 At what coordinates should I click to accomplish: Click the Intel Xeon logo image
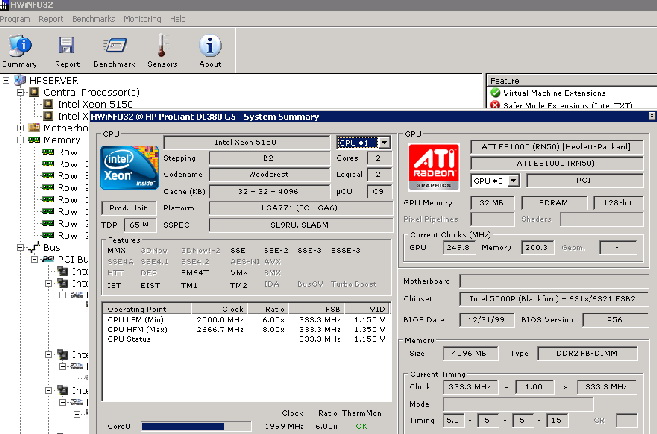131,166
